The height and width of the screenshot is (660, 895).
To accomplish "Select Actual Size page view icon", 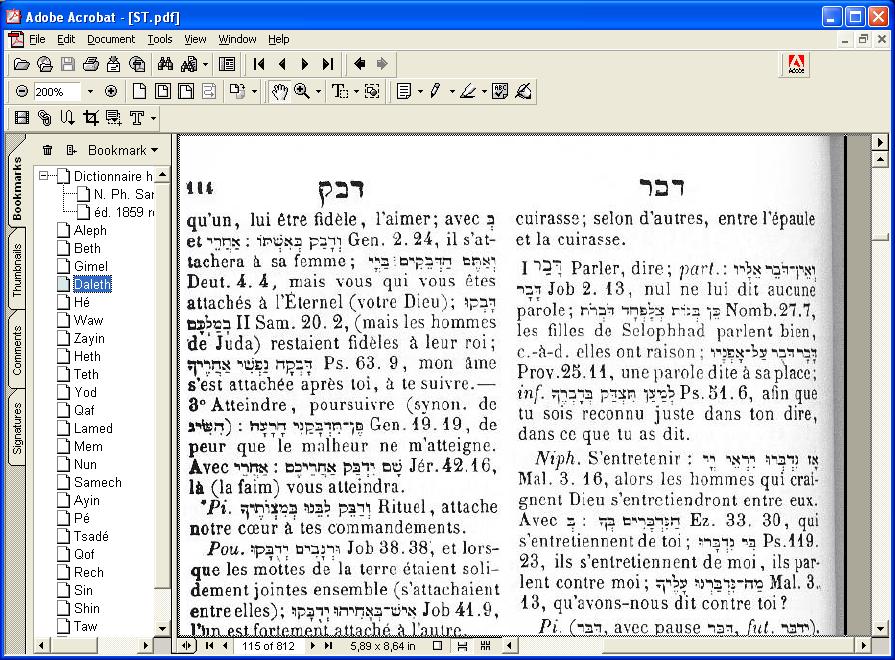I will click(139, 91).
